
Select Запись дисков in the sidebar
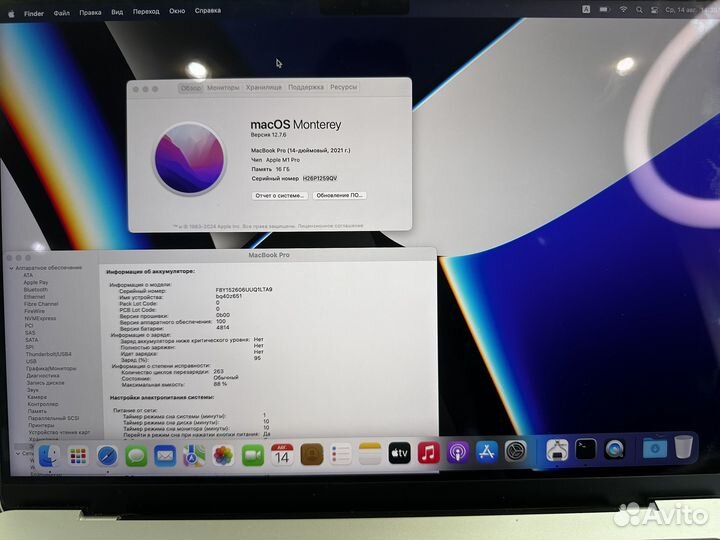pos(45,382)
